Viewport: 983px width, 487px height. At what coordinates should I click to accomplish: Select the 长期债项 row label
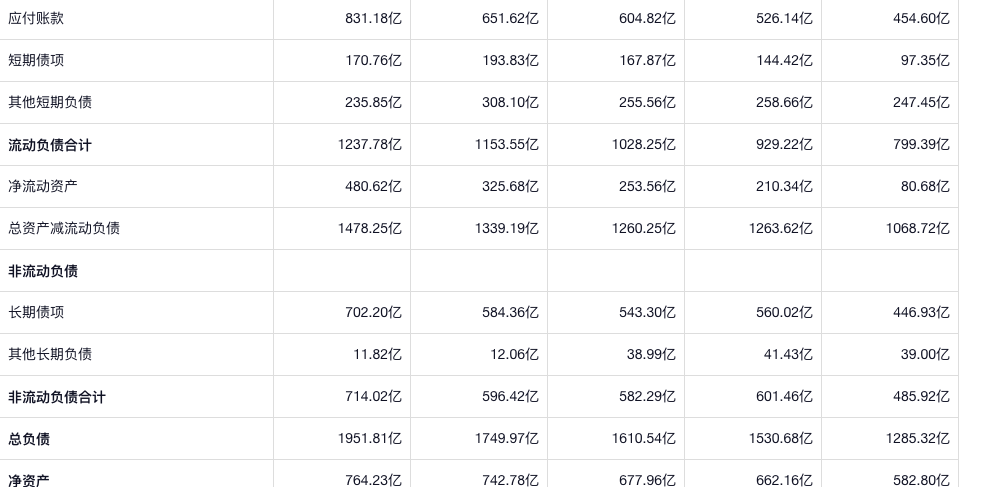pos(36,312)
